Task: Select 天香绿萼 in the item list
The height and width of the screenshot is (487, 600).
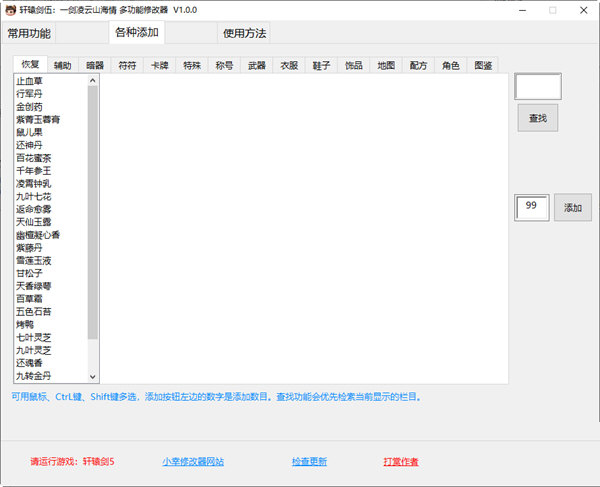Action: 34,286
